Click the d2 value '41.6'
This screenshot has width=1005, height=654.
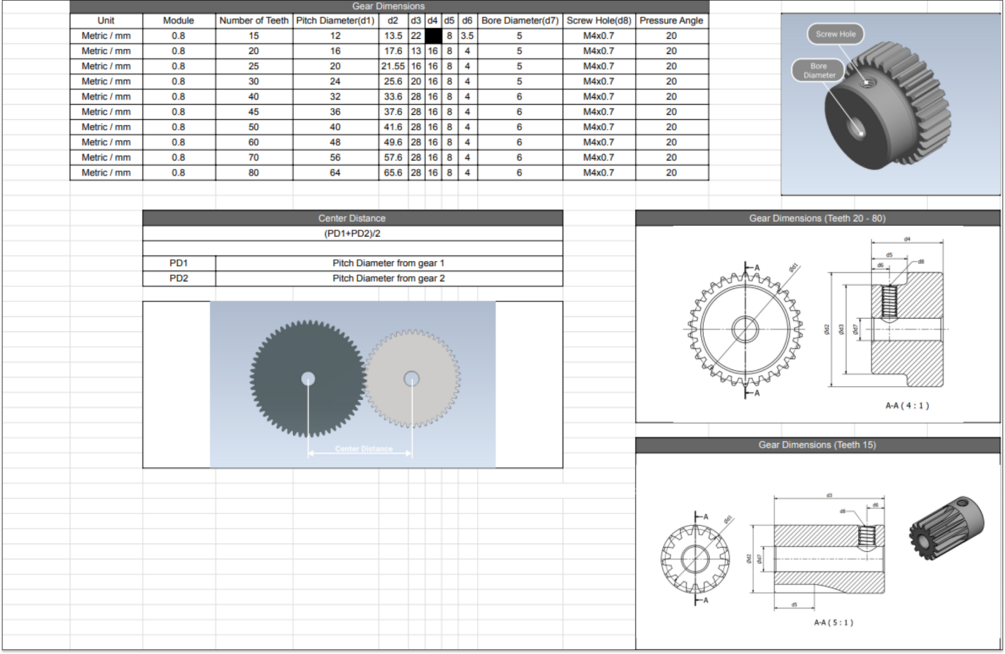tap(393, 127)
